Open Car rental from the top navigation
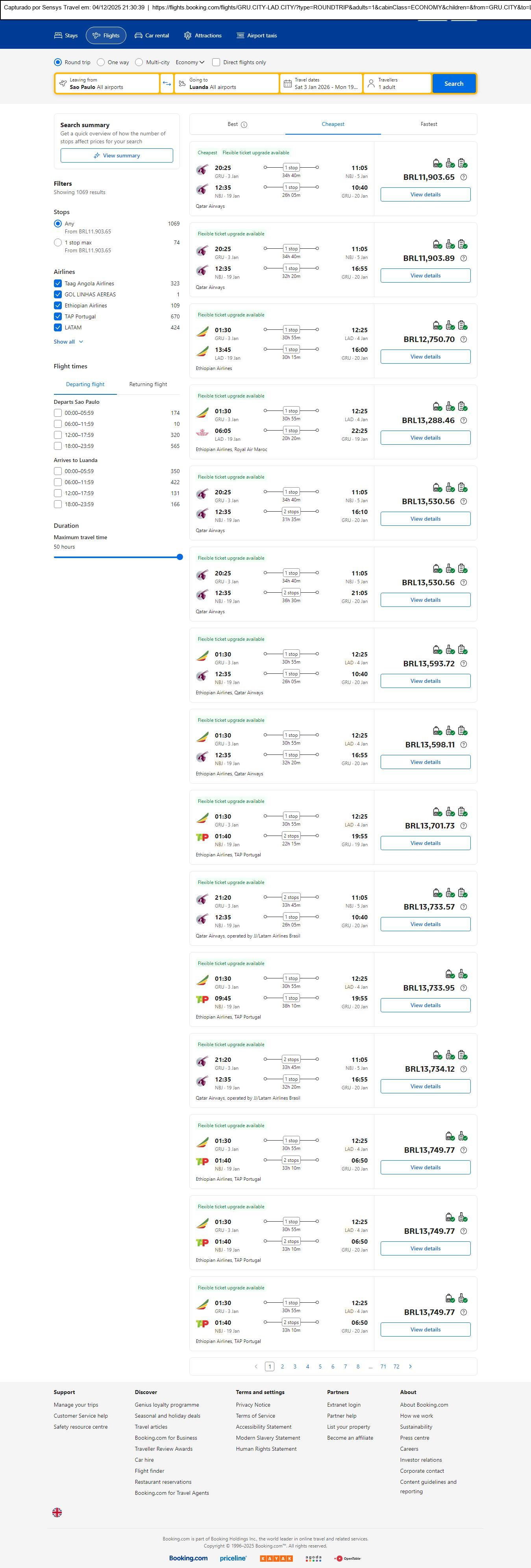The height and width of the screenshot is (1568, 531). coord(152,36)
